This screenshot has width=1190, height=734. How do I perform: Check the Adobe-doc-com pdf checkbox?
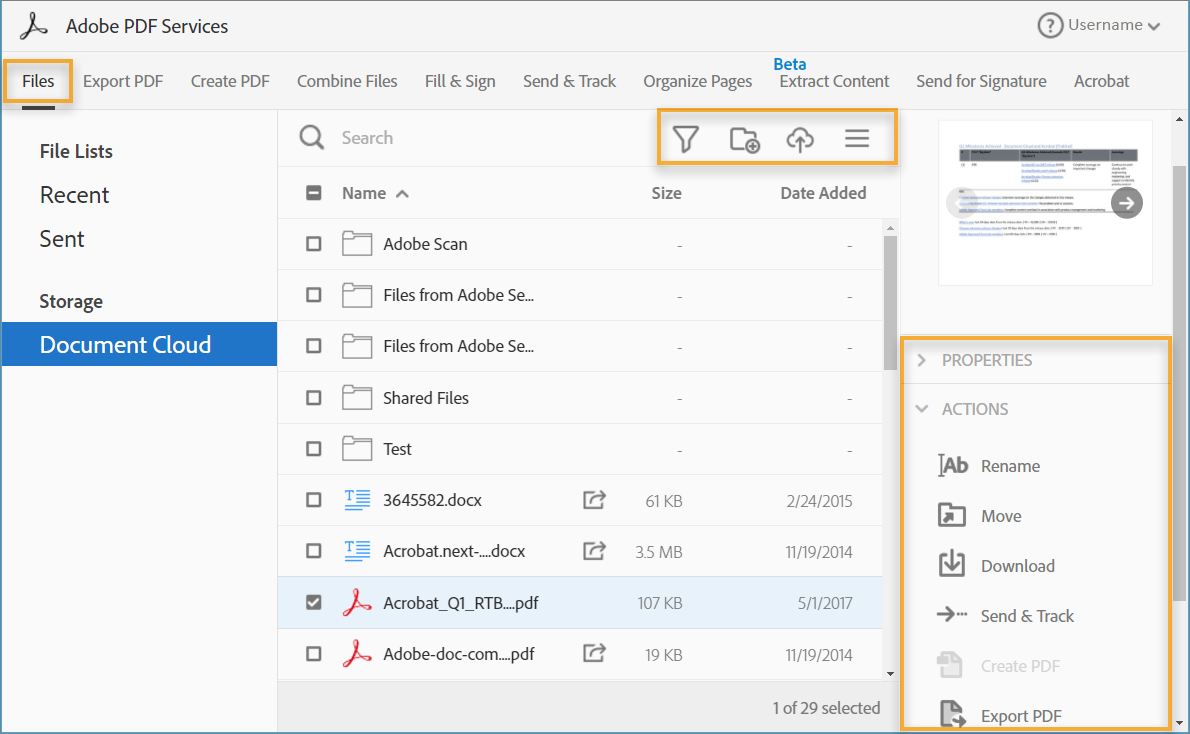[x=313, y=654]
